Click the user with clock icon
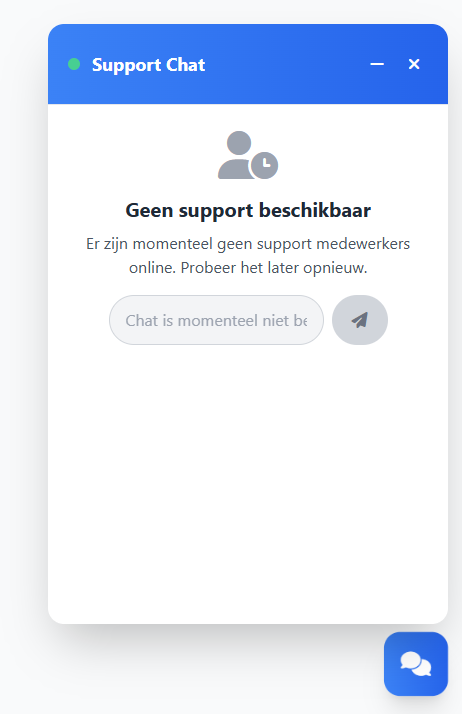This screenshot has height=714, width=462. pos(248,155)
